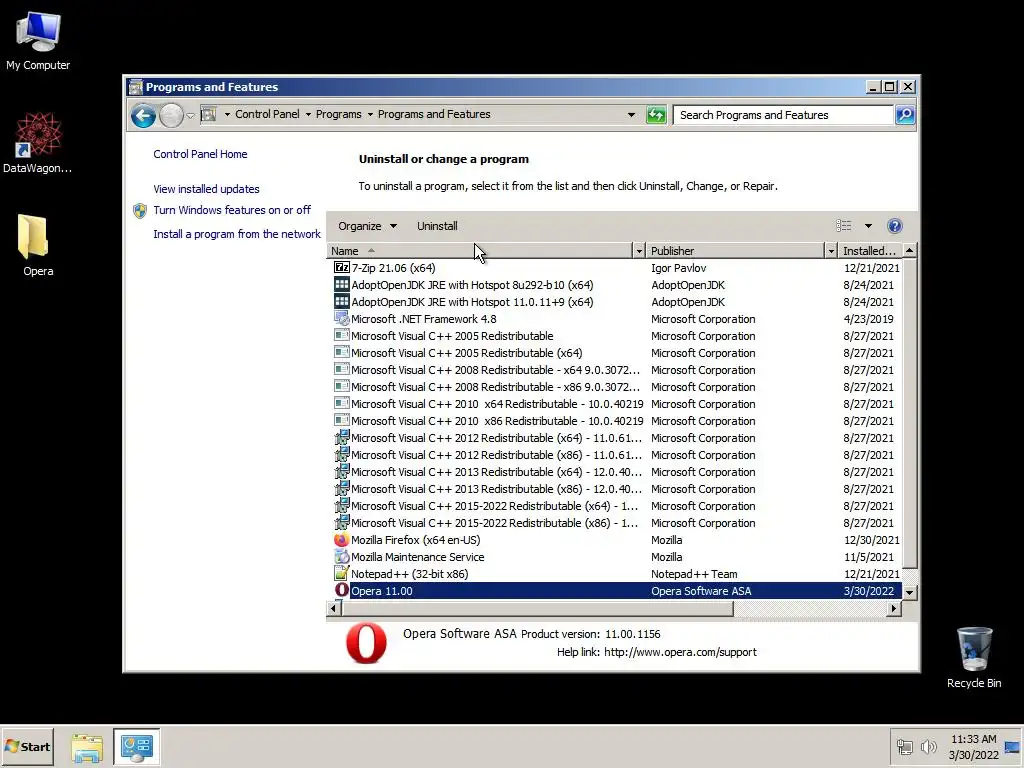Open the help question mark icon
1024x768 pixels.
tap(895, 226)
